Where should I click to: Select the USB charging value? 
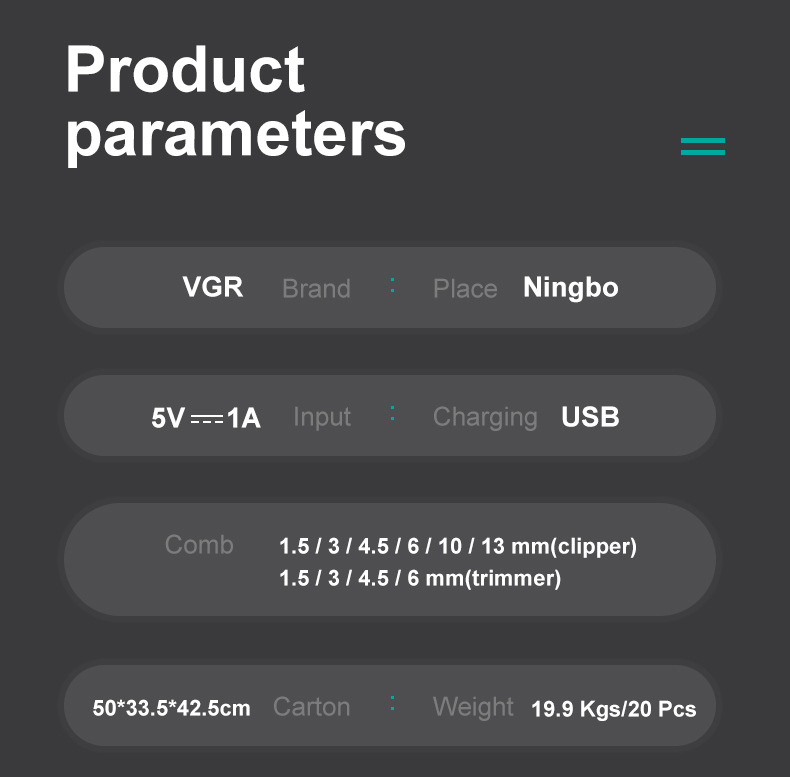click(590, 417)
